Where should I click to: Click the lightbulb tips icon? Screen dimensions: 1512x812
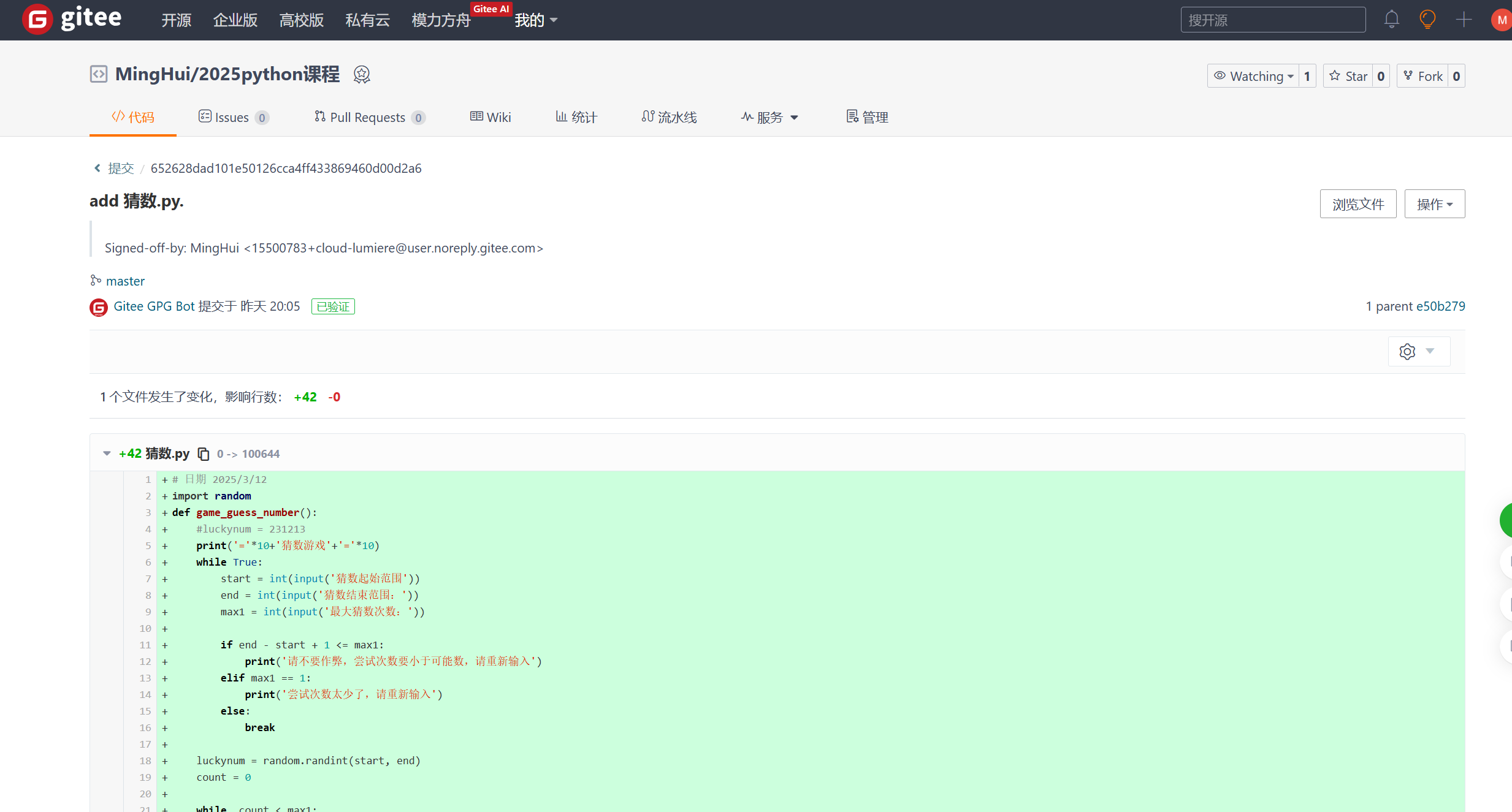point(1427,20)
